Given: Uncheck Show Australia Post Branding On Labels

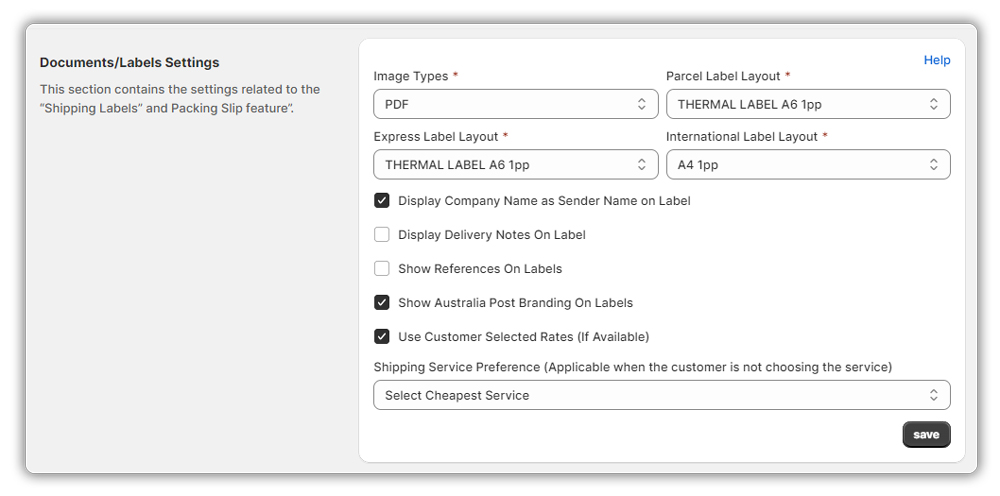Looking at the screenshot, I should (381, 303).
